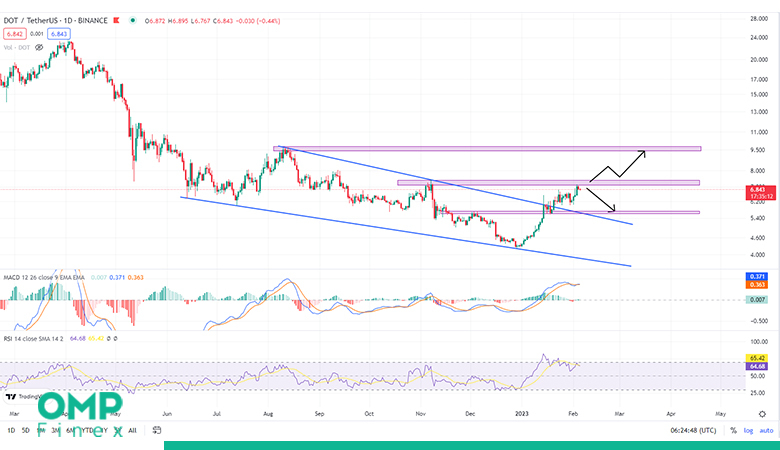The height and width of the screenshot is (450, 780).
Task: Click the 0.001 spread value
Action: point(36,34)
